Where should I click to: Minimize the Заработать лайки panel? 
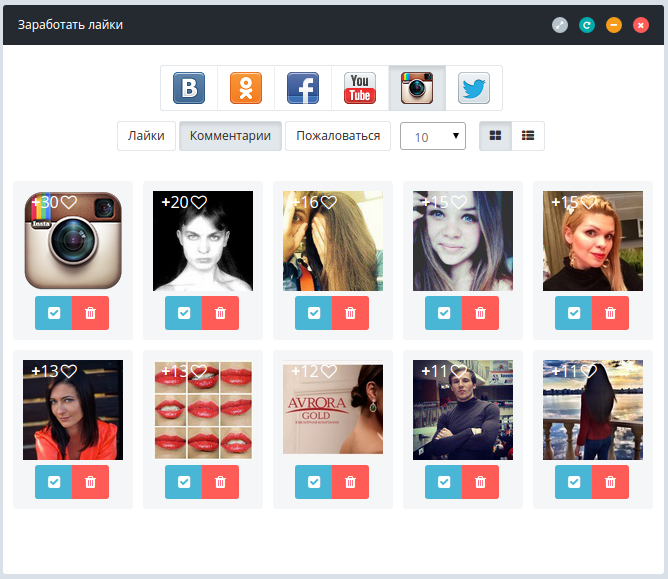click(614, 25)
